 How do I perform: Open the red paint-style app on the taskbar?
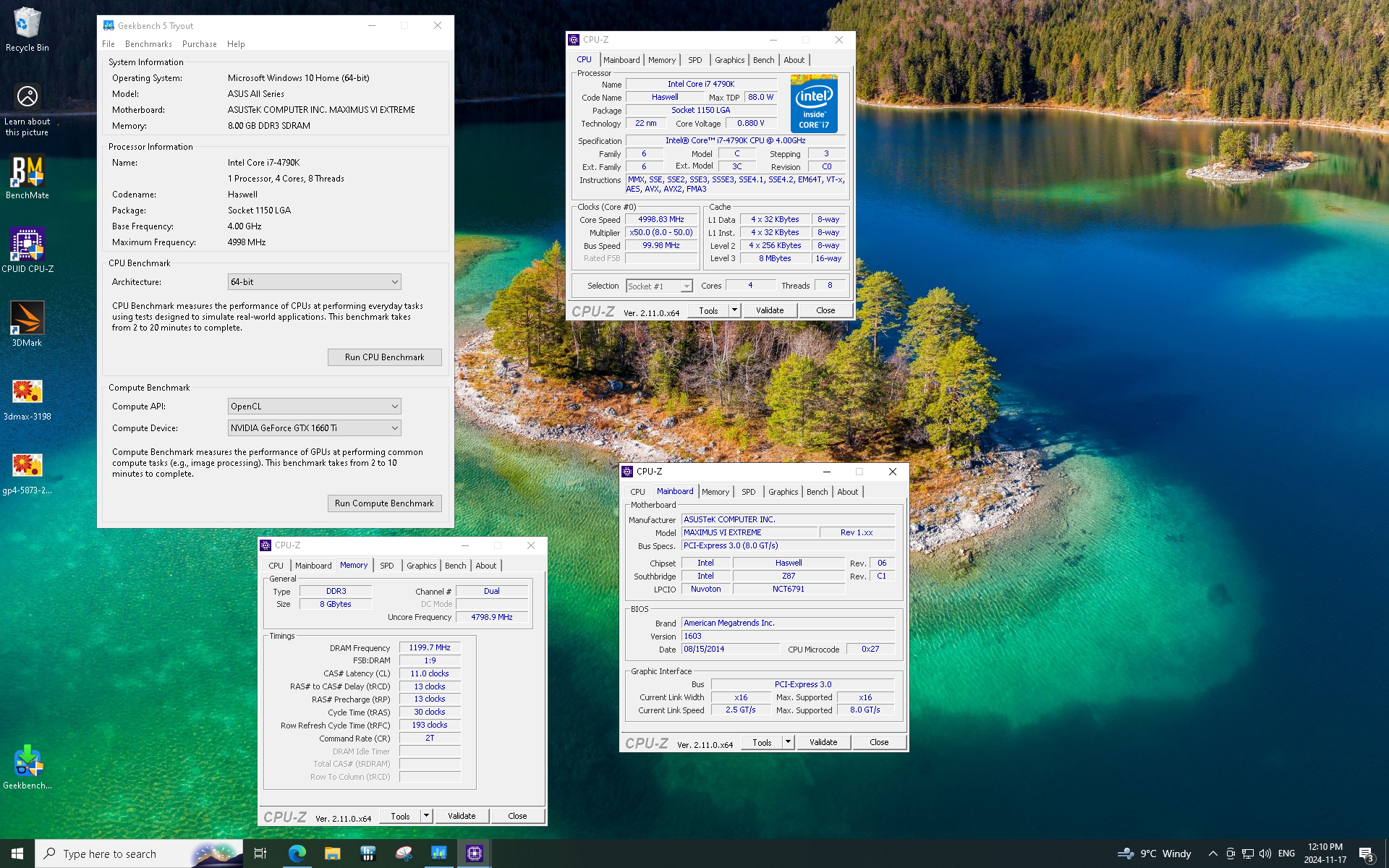pyautogui.click(x=403, y=854)
